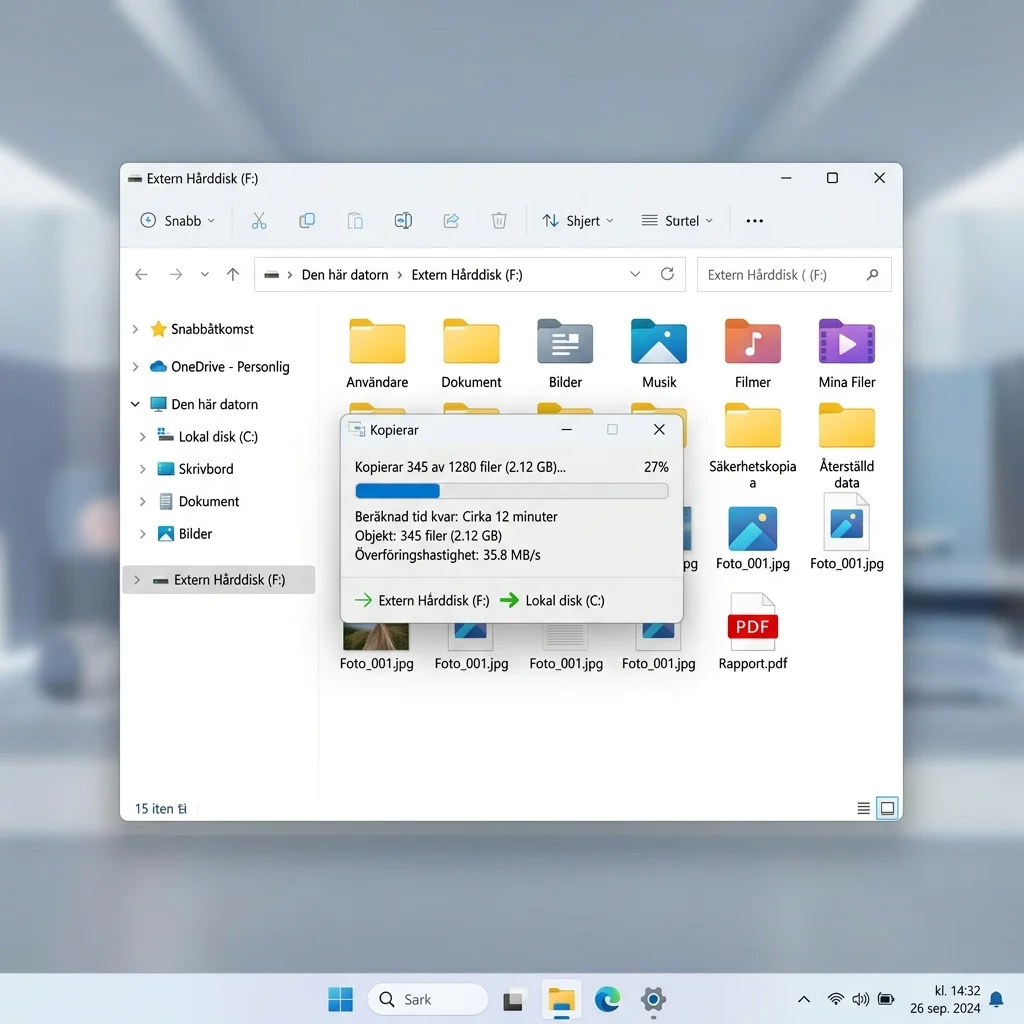The height and width of the screenshot is (1024, 1024).
Task: Open the Bilder folder in file grid
Action: point(565,353)
